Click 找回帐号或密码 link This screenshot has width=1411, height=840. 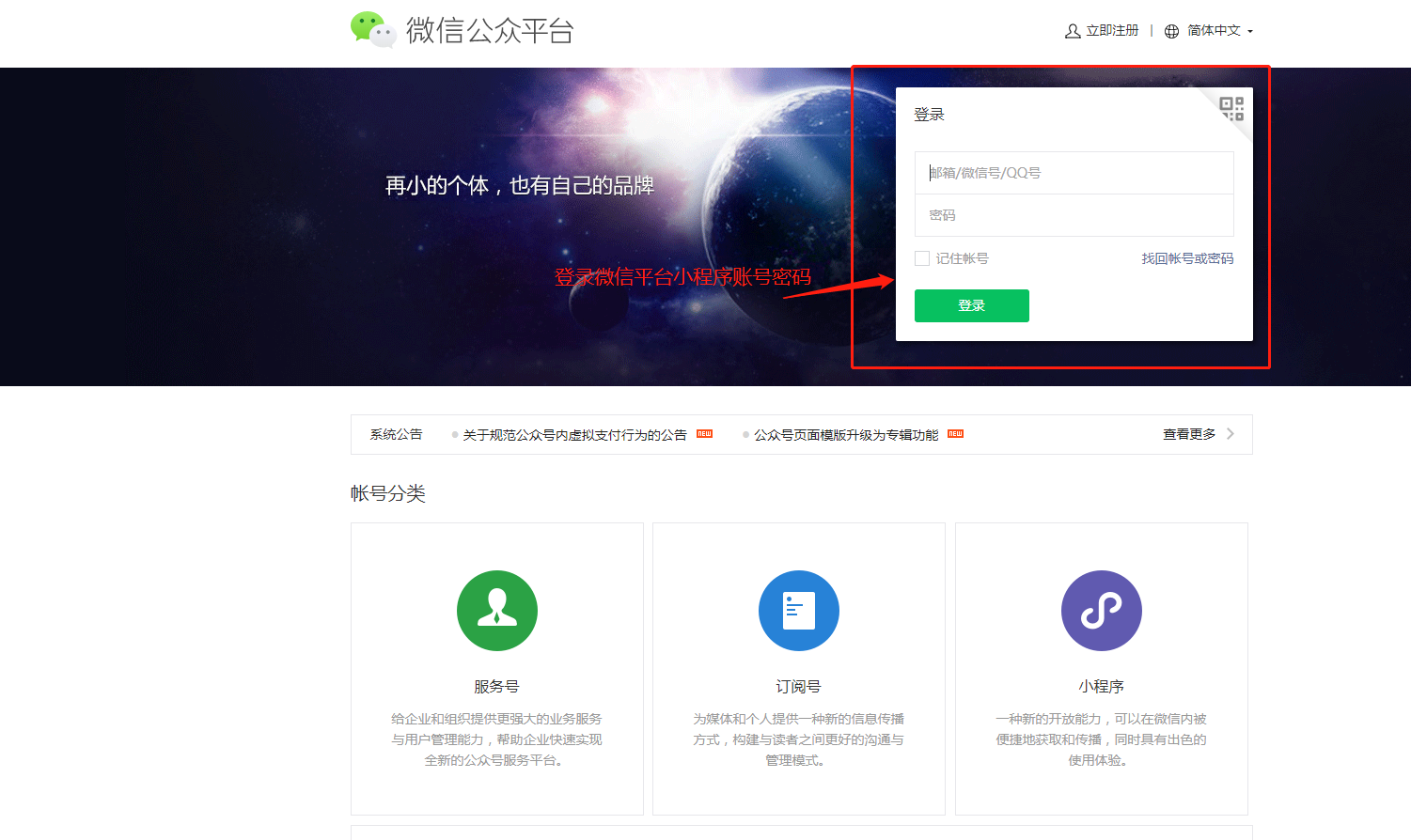pyautogui.click(x=1187, y=258)
